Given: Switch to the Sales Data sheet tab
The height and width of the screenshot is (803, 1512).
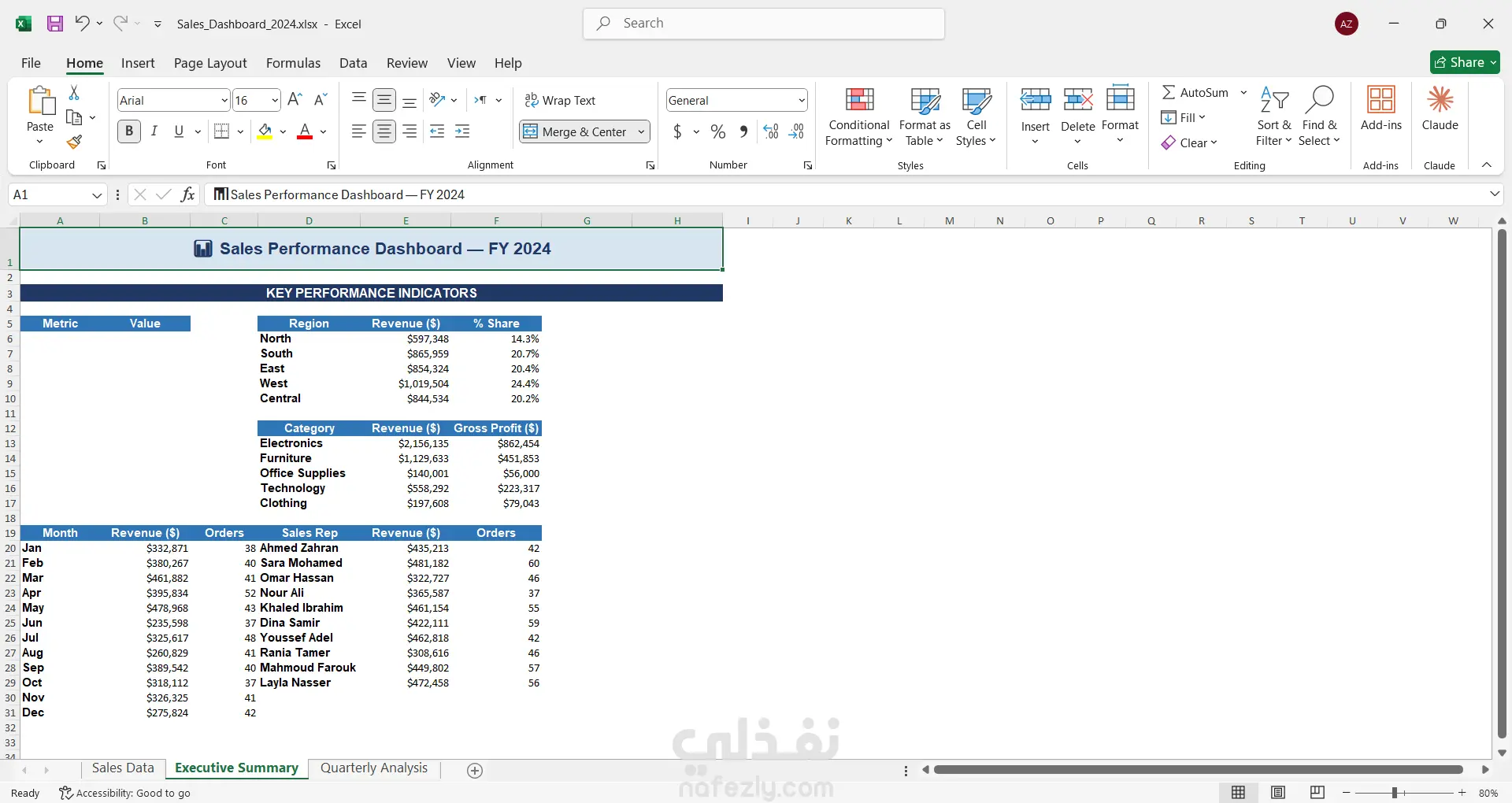Looking at the screenshot, I should click(123, 768).
